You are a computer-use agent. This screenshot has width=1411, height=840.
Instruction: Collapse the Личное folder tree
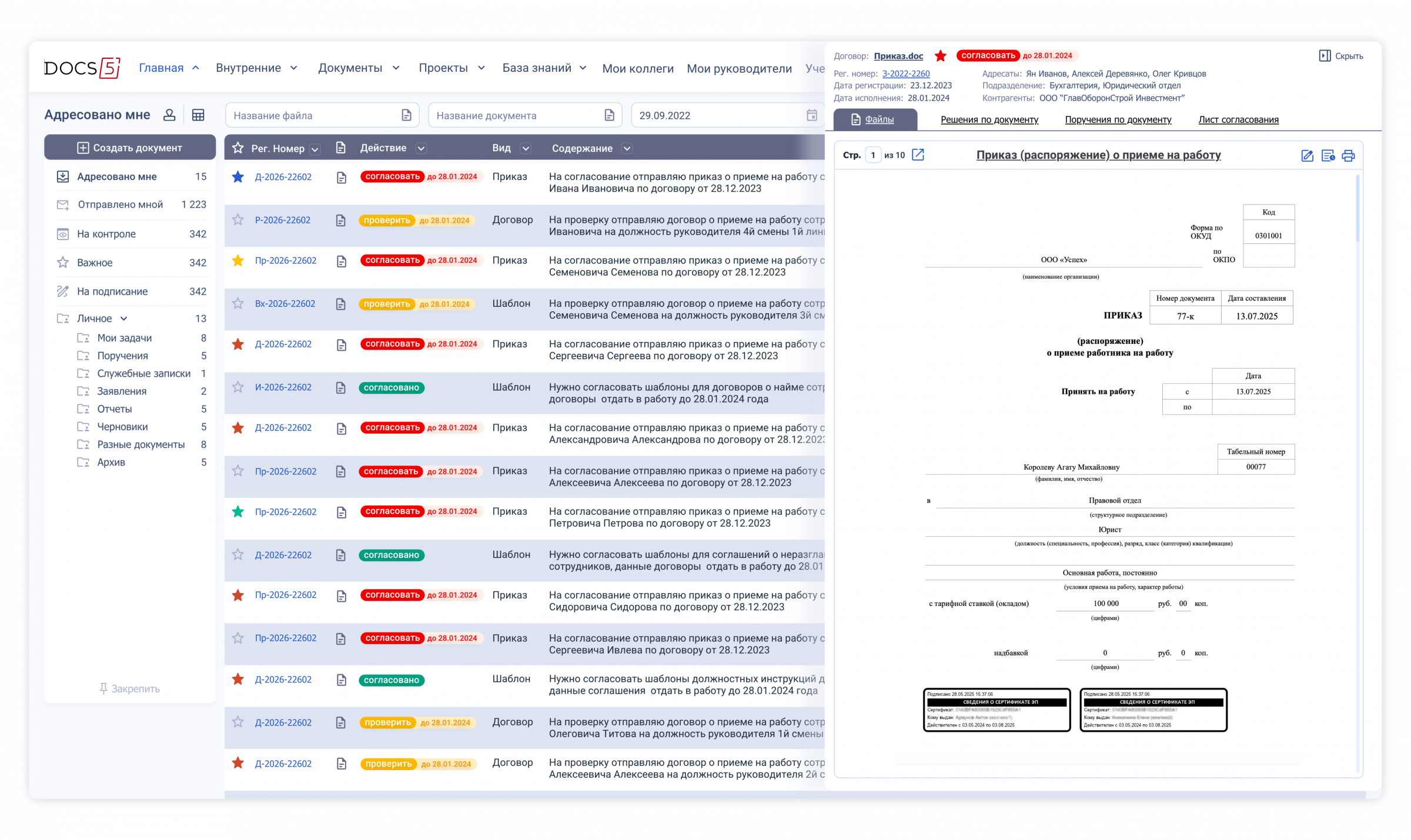pyautogui.click(x=124, y=319)
